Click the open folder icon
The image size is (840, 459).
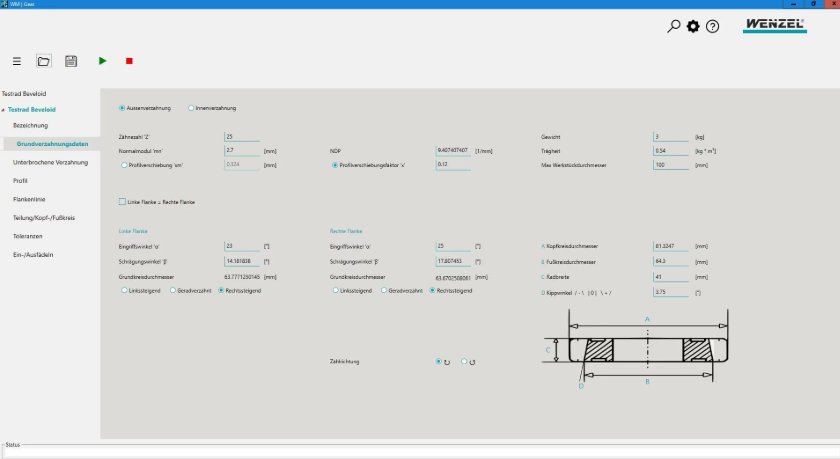point(44,61)
